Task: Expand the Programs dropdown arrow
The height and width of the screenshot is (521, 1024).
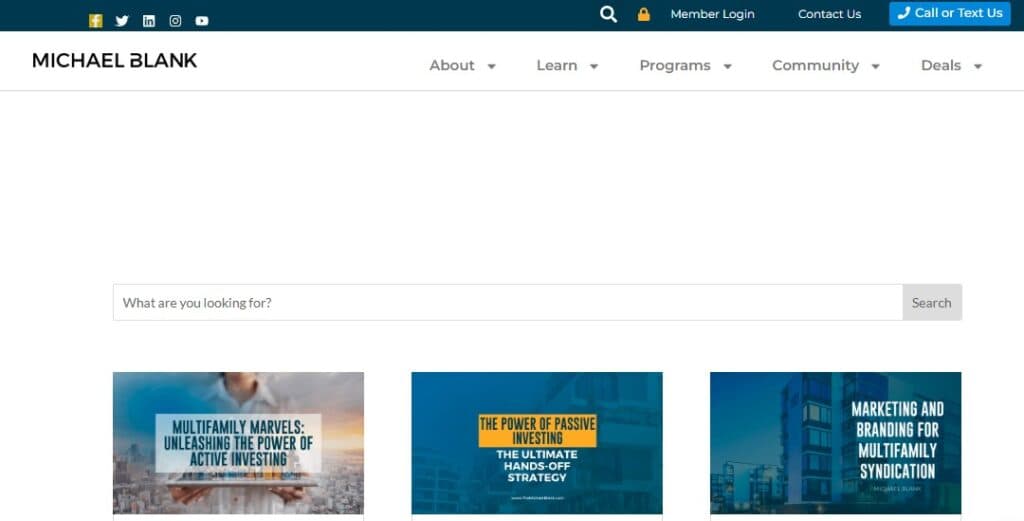Action: click(x=728, y=66)
